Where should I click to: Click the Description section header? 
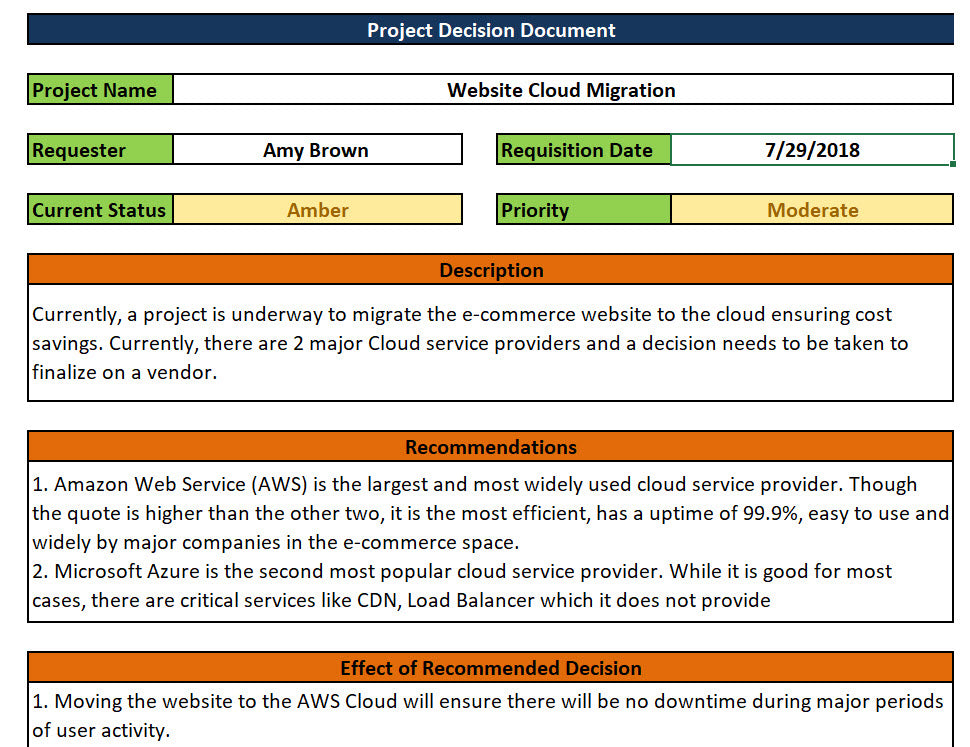(491, 270)
